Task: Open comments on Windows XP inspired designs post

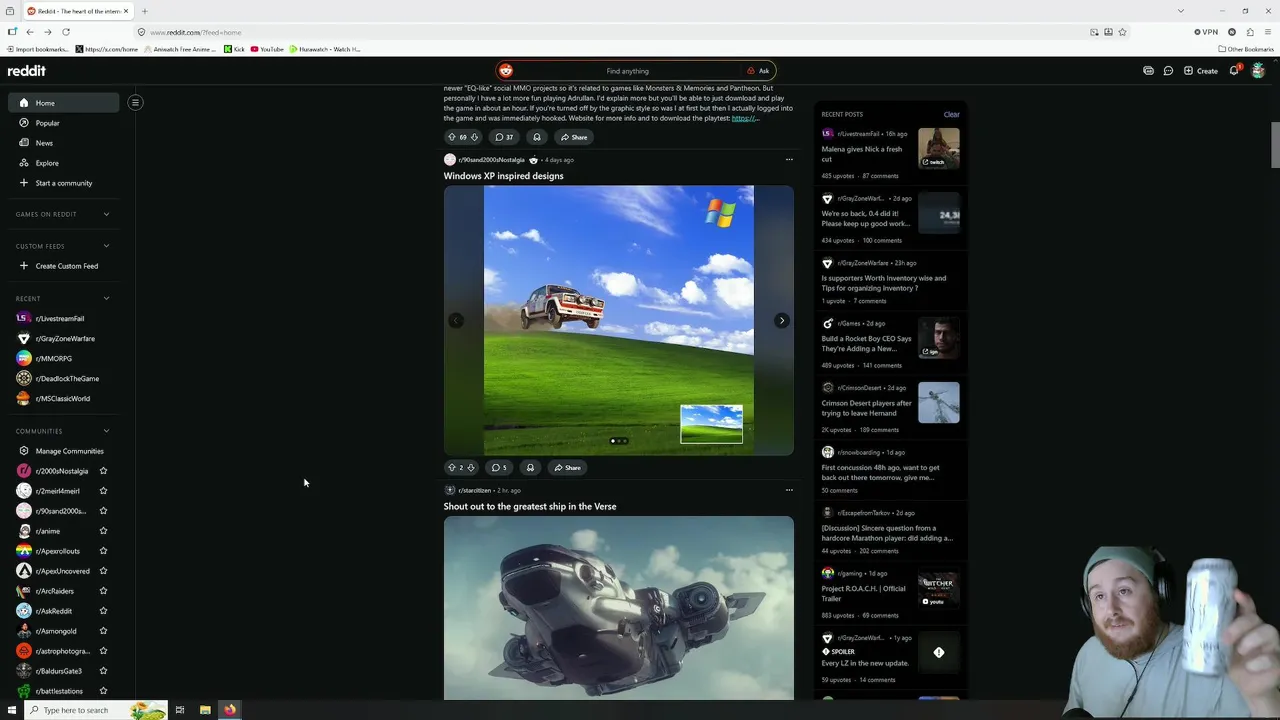Action: tap(499, 467)
